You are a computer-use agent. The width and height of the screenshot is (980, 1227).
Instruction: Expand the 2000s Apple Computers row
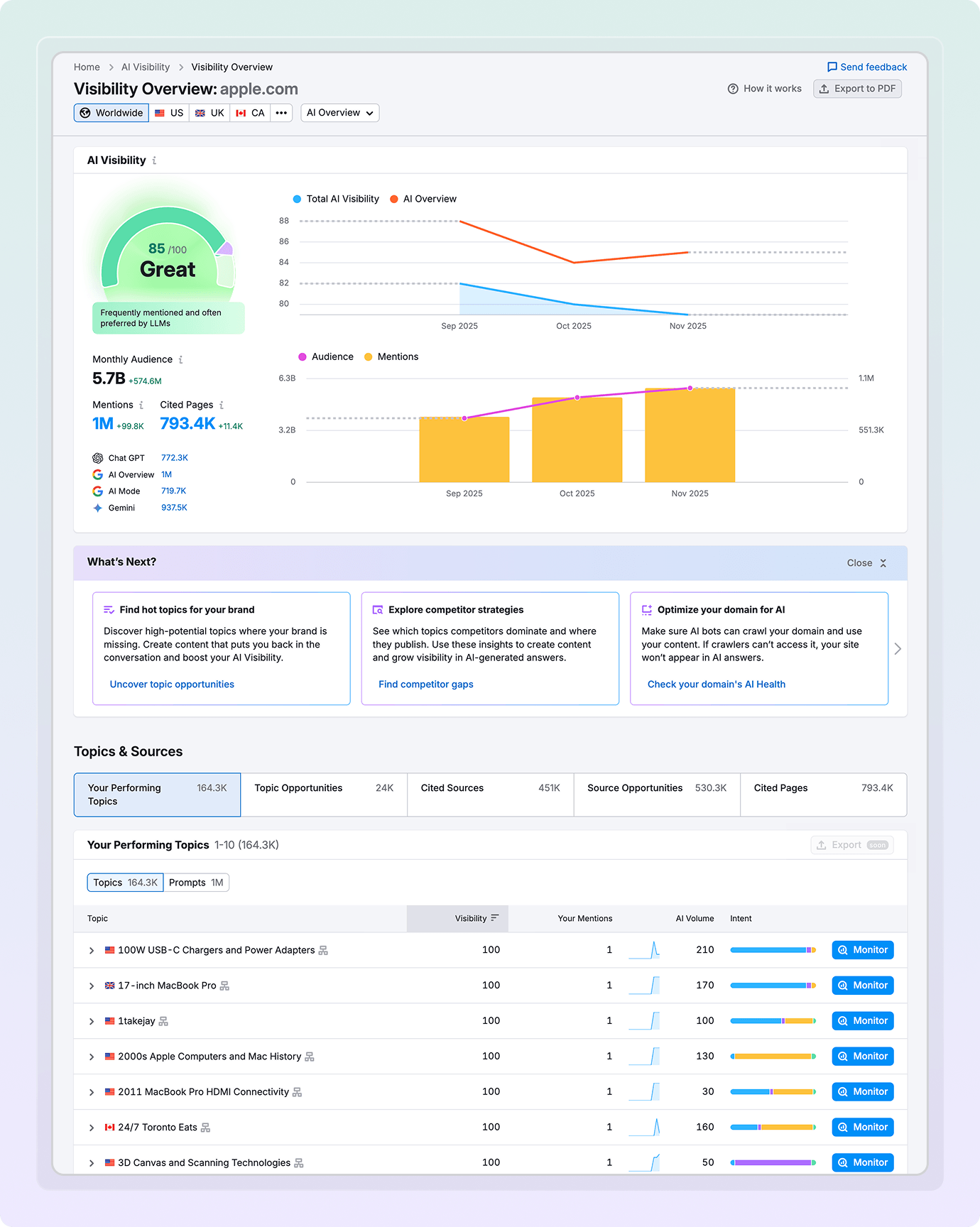(92, 1057)
